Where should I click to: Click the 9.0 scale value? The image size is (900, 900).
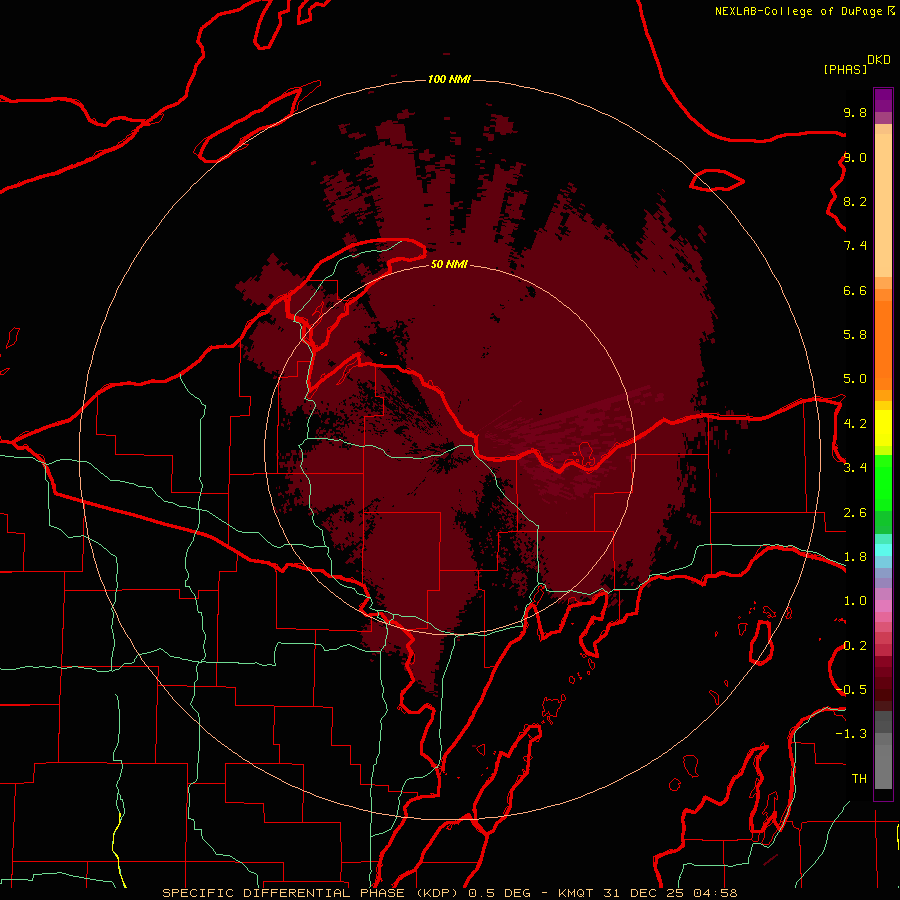click(x=855, y=157)
